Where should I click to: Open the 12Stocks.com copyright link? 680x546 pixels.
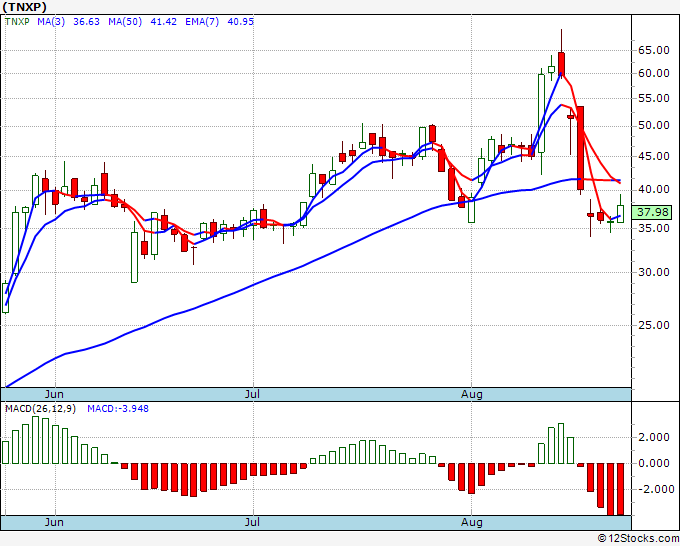pyautogui.click(x=638, y=539)
